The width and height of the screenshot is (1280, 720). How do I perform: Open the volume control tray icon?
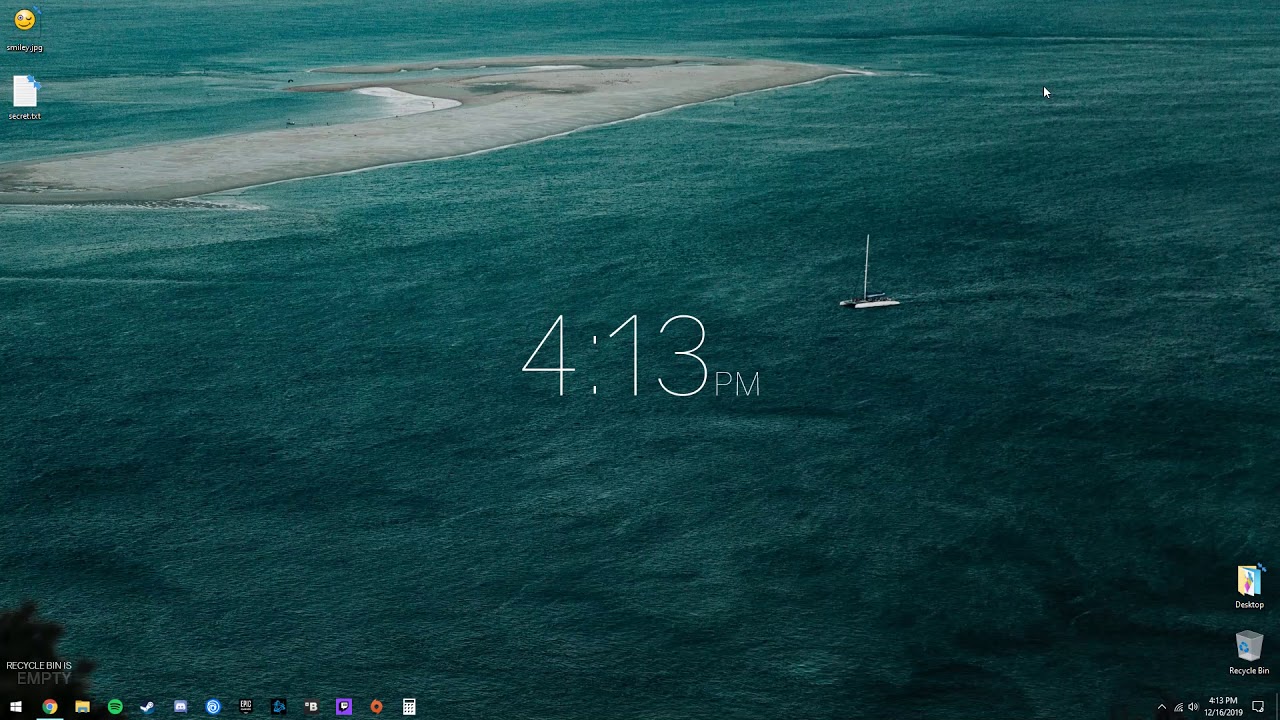(1193, 707)
